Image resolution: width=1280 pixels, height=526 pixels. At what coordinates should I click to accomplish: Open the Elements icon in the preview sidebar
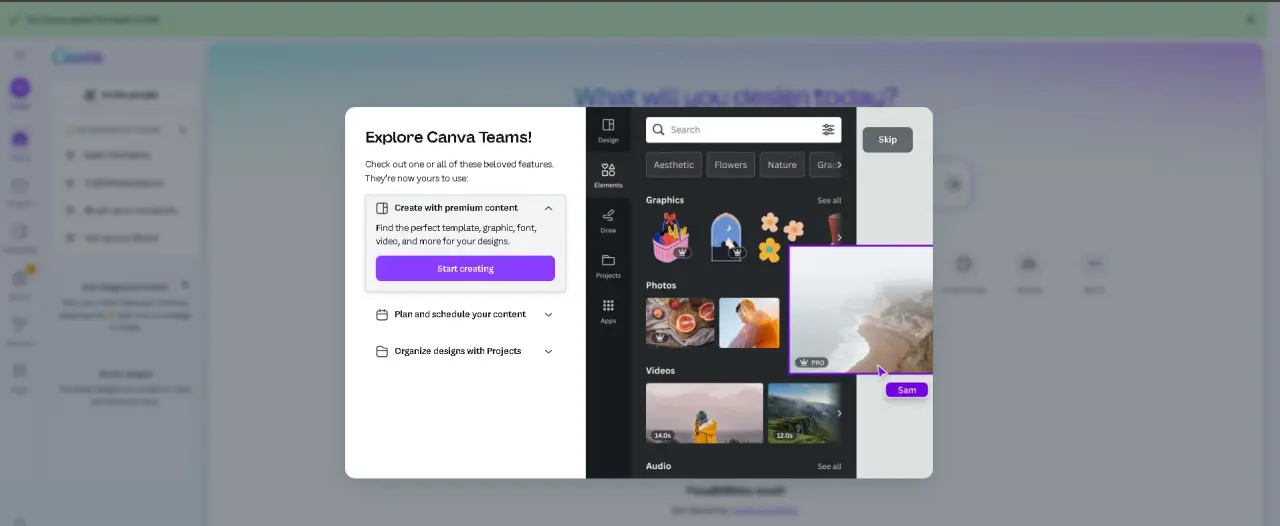[x=608, y=170]
